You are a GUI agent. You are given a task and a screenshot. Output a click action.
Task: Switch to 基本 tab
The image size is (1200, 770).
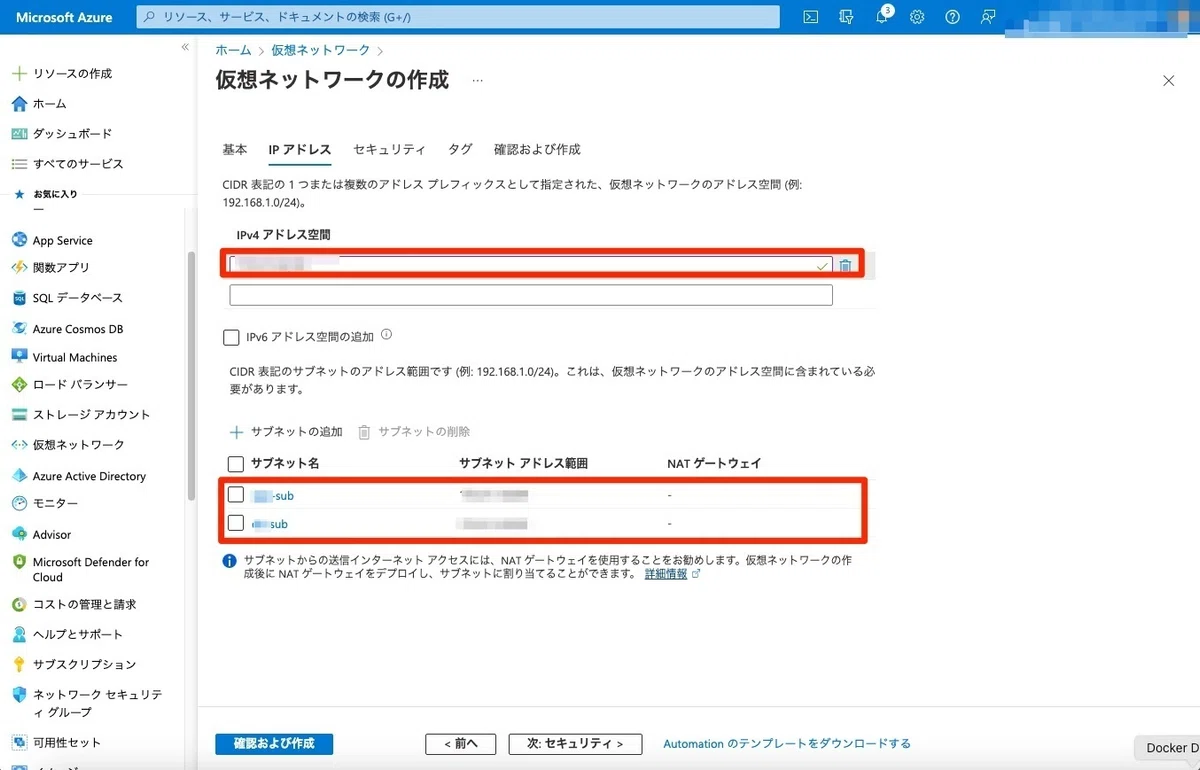pyautogui.click(x=235, y=149)
